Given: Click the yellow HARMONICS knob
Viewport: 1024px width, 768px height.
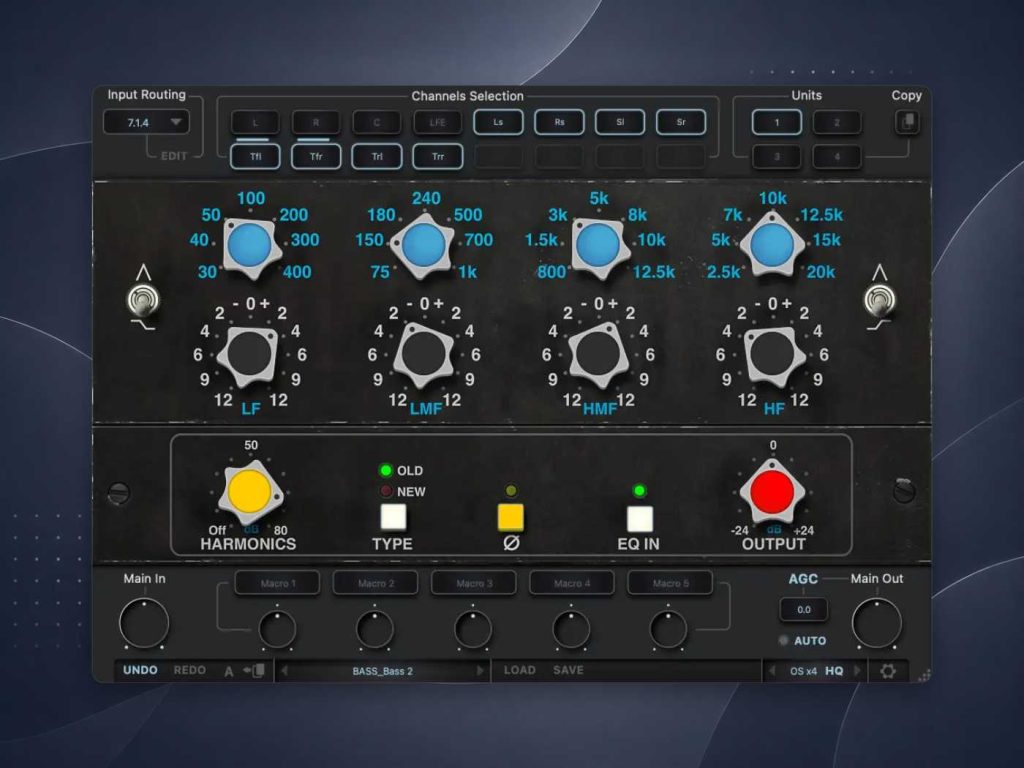Looking at the screenshot, I should (x=250, y=492).
